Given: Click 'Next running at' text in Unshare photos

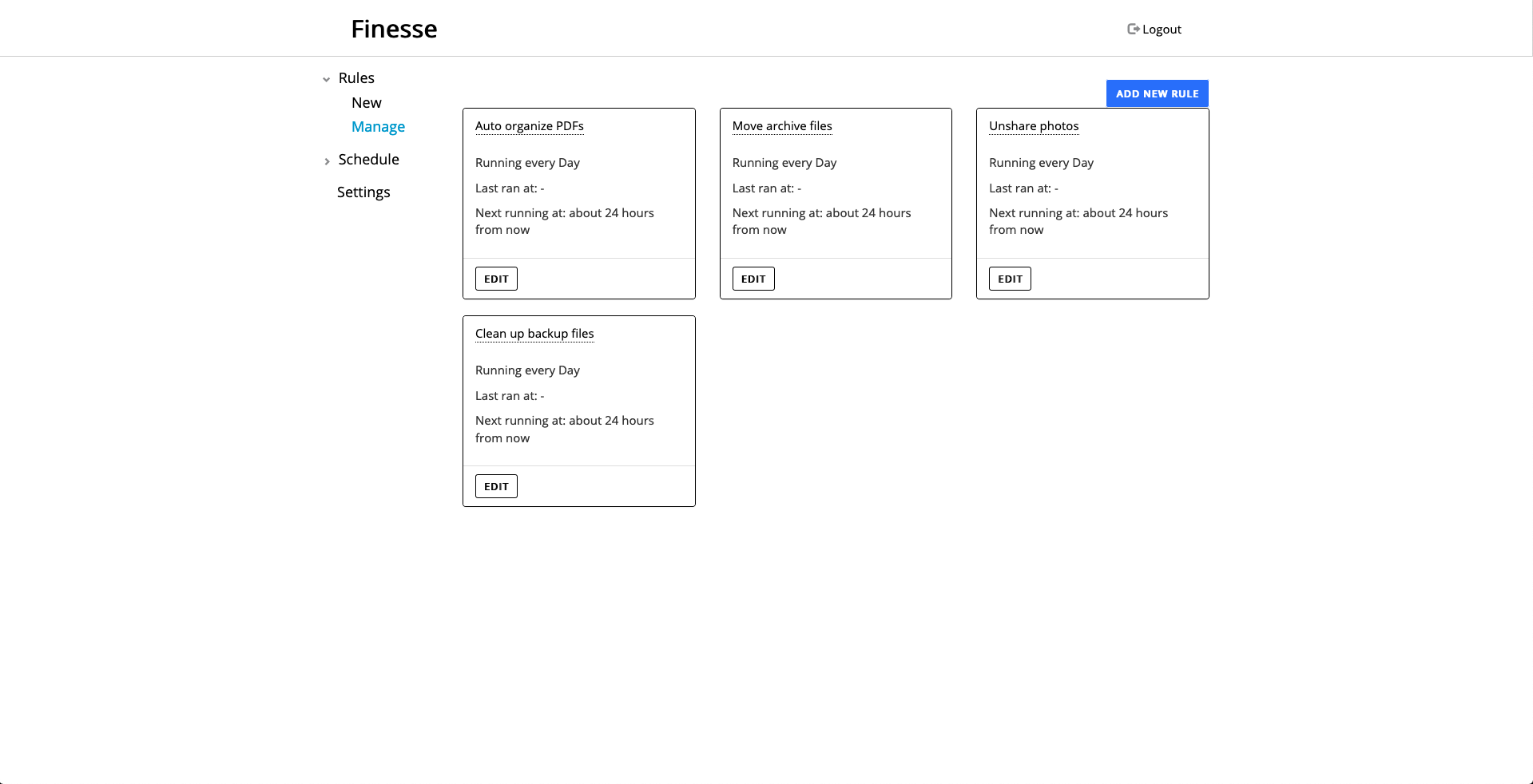Looking at the screenshot, I should tap(1078, 221).
